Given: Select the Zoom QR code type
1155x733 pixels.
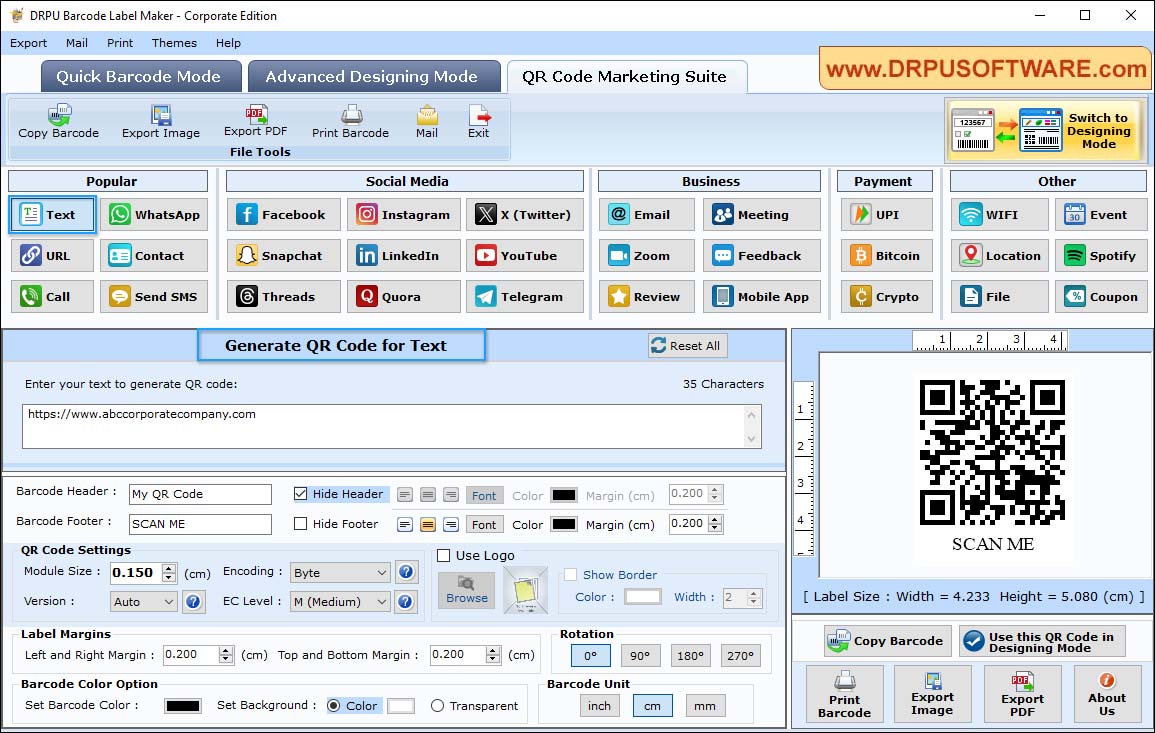Looking at the screenshot, I should [647, 256].
